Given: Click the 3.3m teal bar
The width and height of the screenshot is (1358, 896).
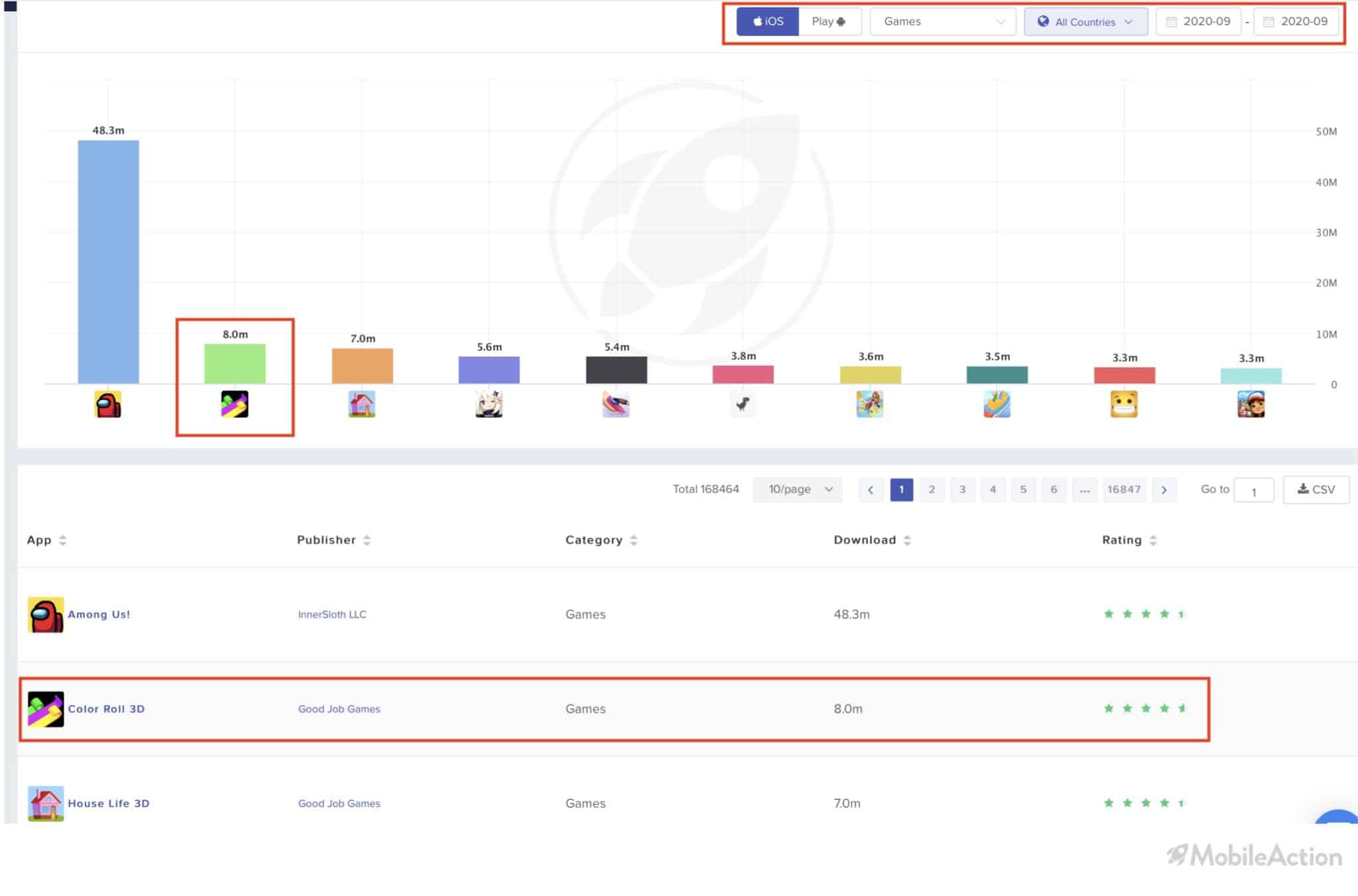Looking at the screenshot, I should [1251, 376].
